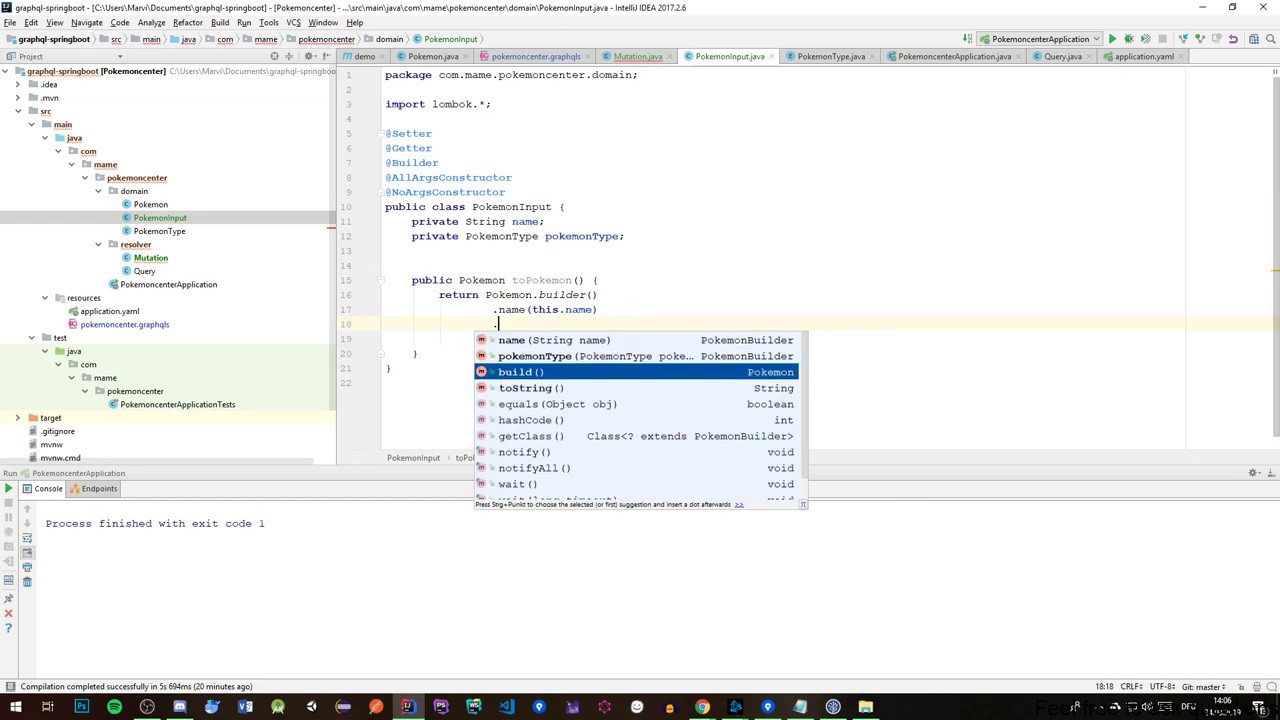Collapse the resources folder
This screenshot has width=1280, height=720.
click(x=45, y=298)
